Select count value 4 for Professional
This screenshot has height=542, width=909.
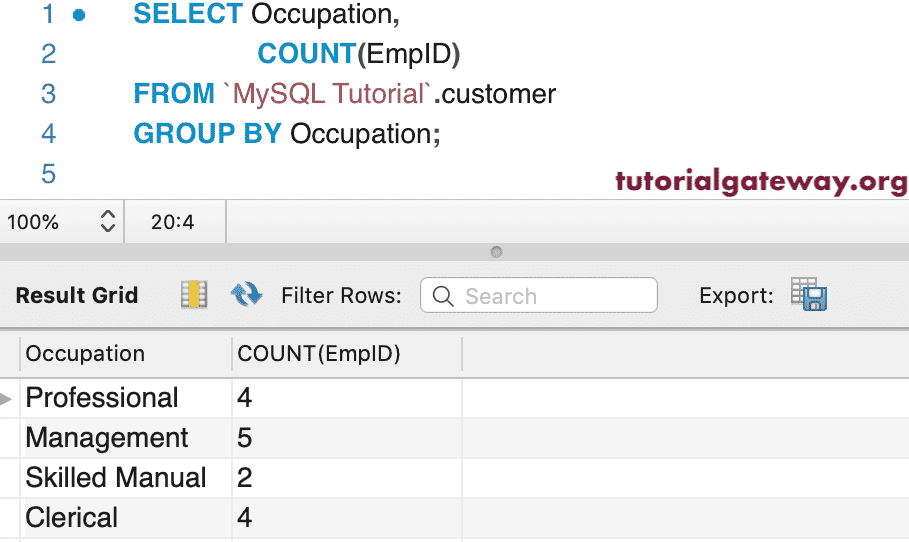click(x=347, y=398)
